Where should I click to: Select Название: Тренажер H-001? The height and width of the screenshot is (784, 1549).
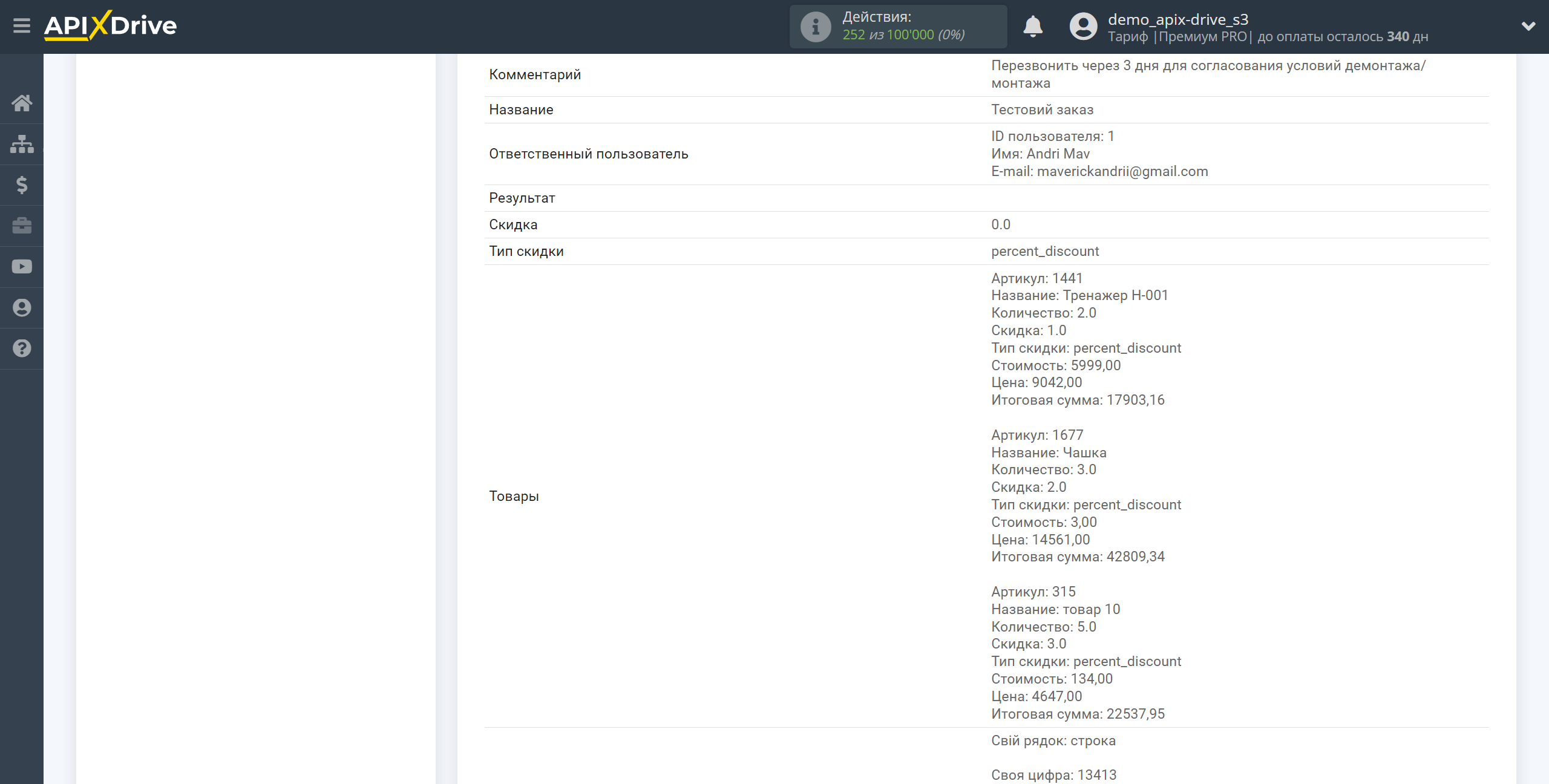coord(1079,295)
